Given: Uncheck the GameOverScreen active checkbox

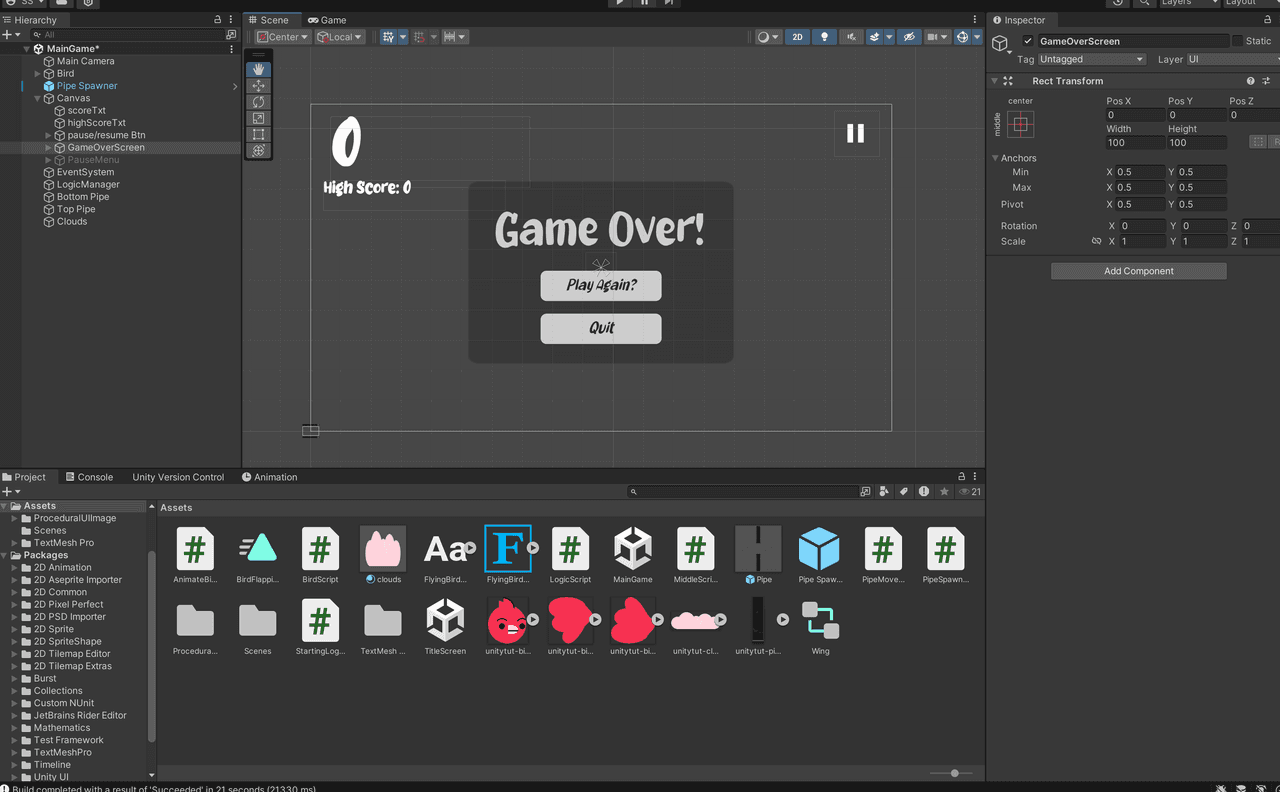Looking at the screenshot, I should pyautogui.click(x=1028, y=41).
